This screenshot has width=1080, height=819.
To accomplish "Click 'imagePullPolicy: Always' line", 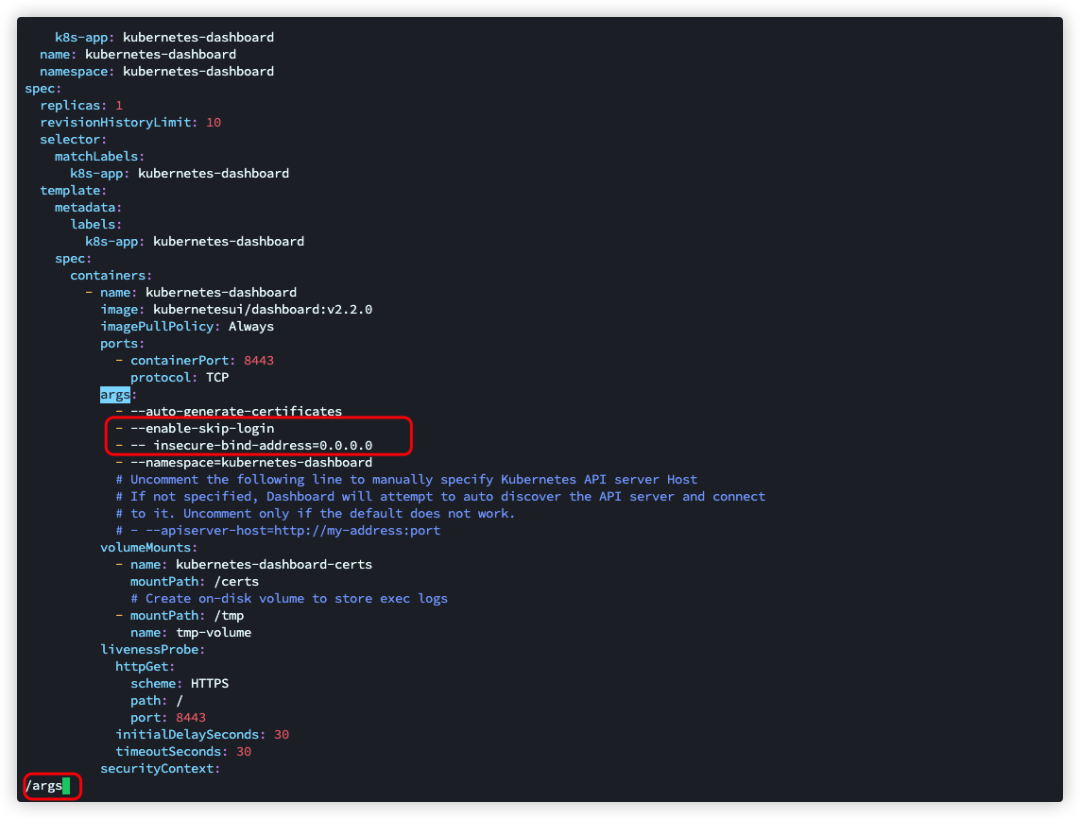I will tap(187, 326).
